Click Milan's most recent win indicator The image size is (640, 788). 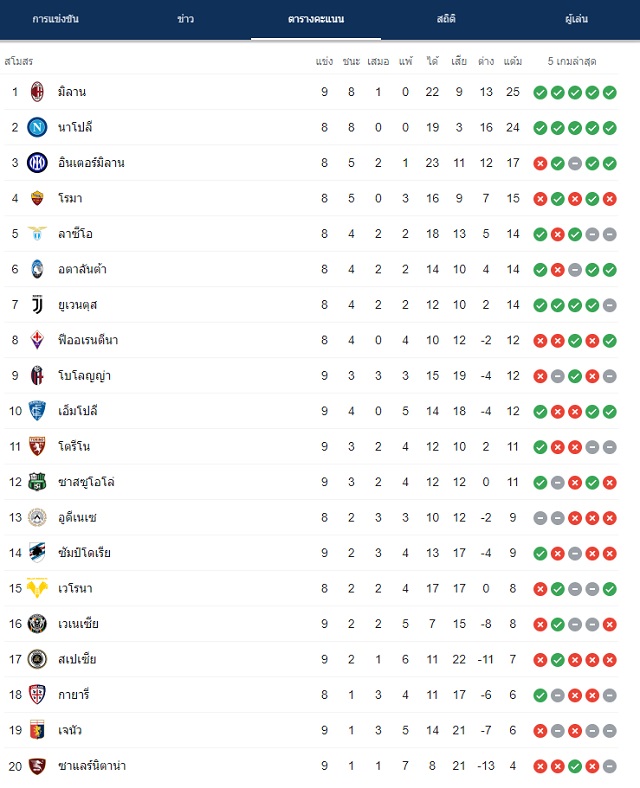point(610,92)
